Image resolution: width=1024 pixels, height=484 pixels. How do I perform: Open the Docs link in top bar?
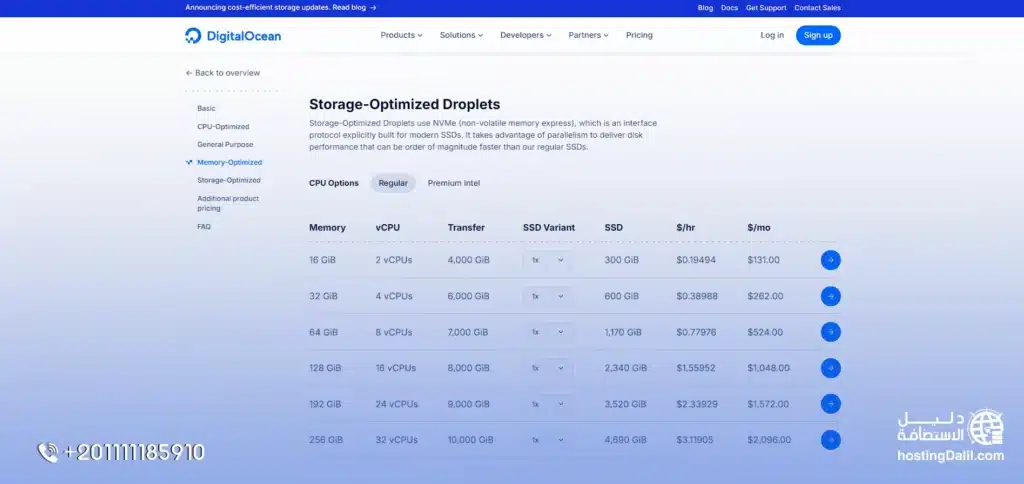[729, 8]
